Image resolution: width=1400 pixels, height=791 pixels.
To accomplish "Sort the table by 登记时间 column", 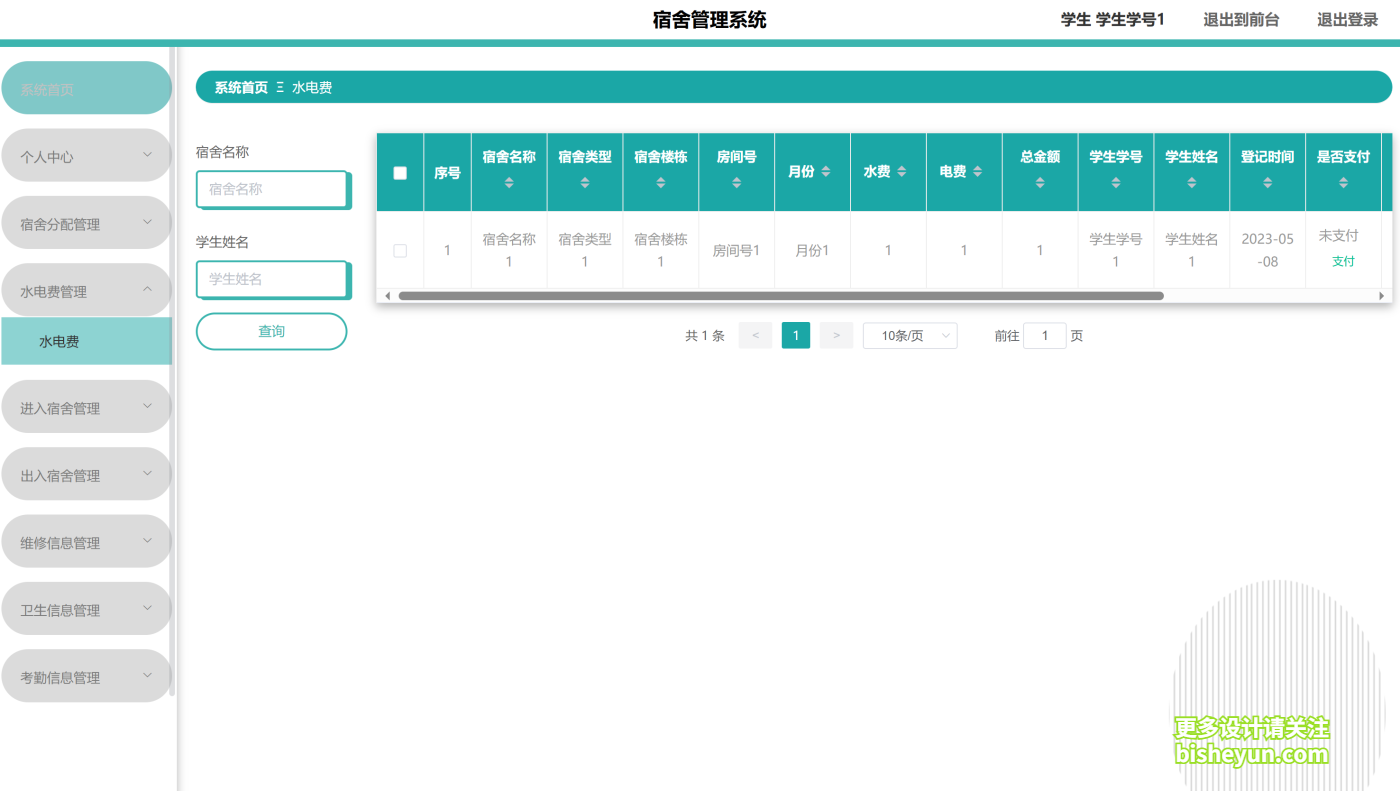I will (1267, 183).
